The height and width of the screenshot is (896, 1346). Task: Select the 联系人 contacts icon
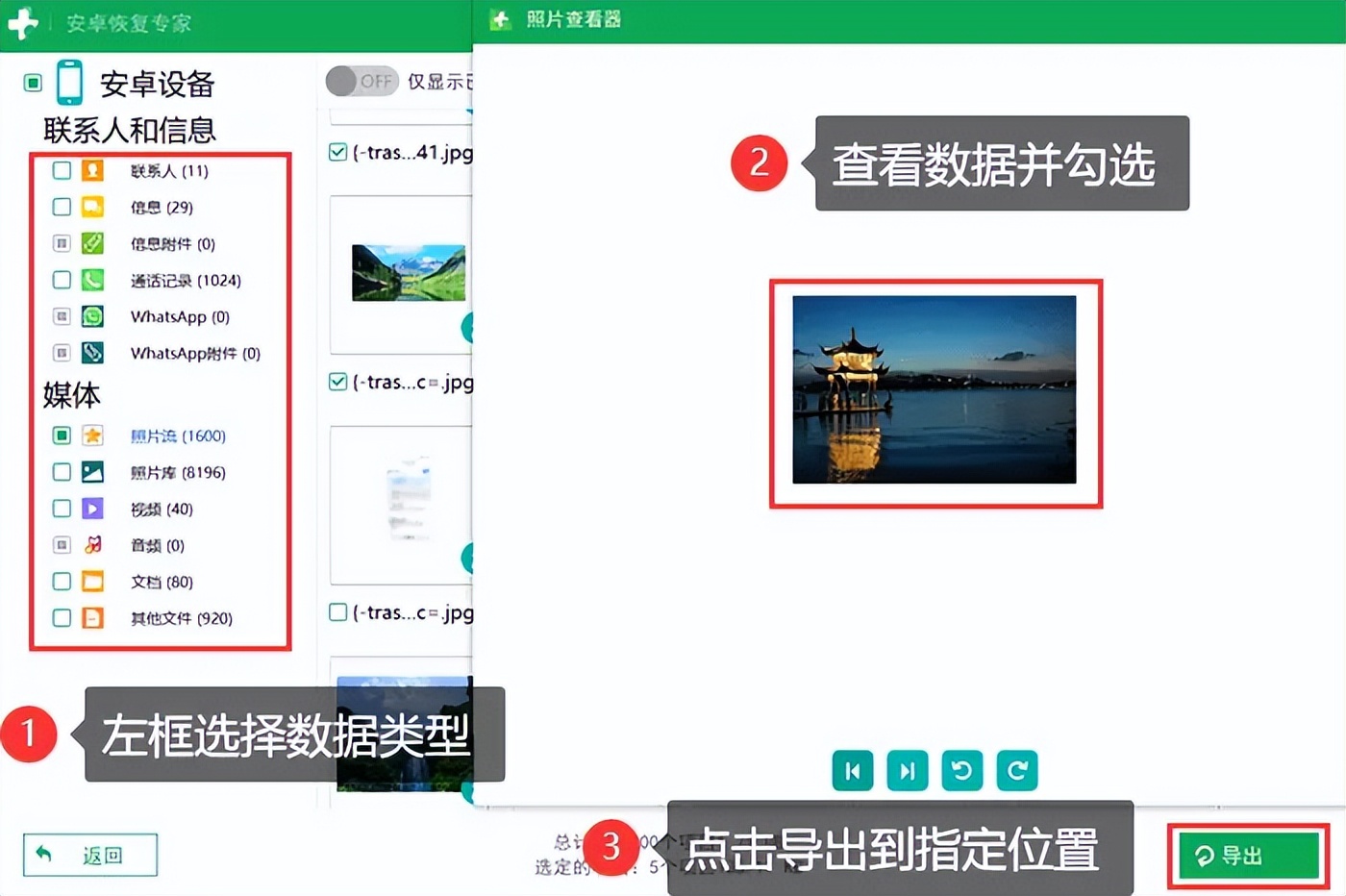pos(91,170)
